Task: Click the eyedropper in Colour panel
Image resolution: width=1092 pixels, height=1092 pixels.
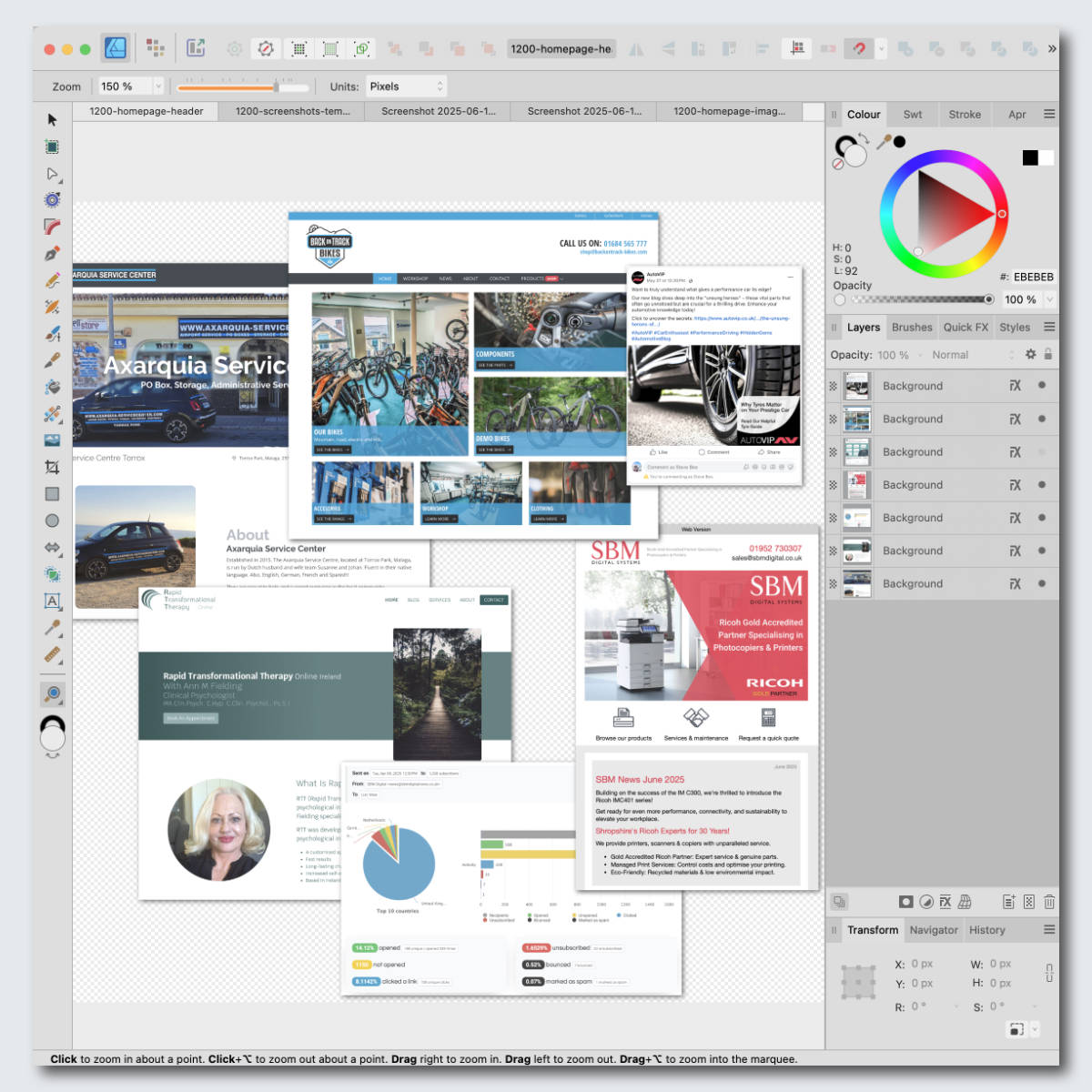Action: pos(883,142)
